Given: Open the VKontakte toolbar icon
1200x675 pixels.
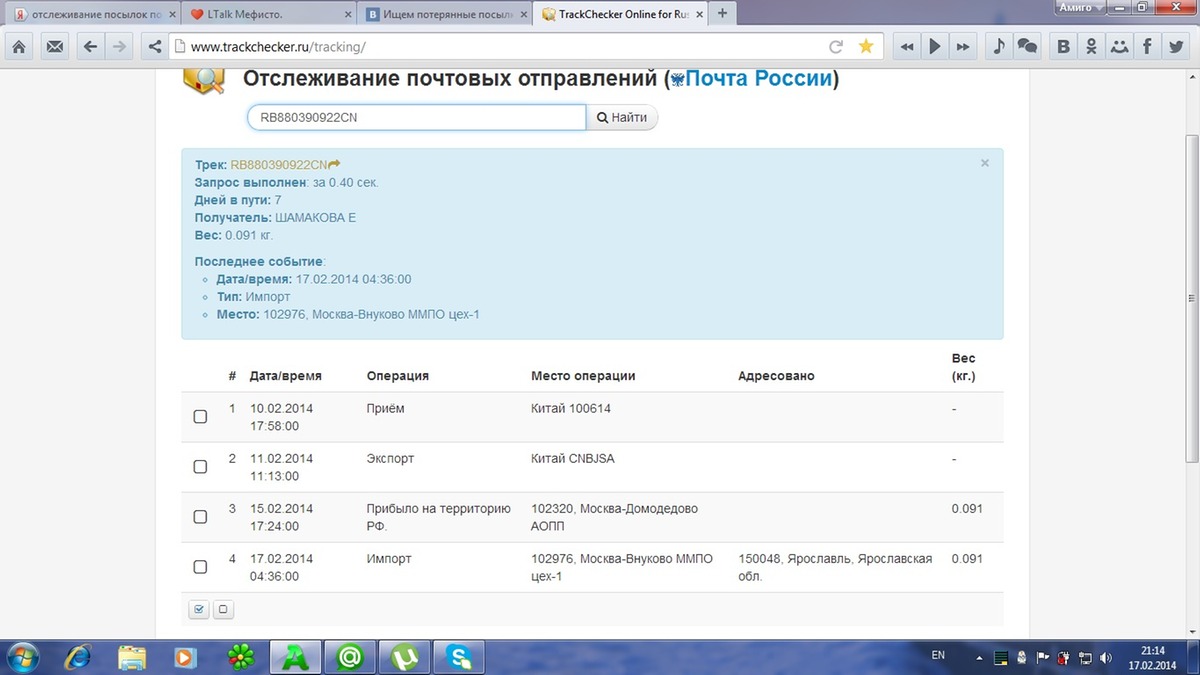Looking at the screenshot, I should click(x=1063, y=46).
